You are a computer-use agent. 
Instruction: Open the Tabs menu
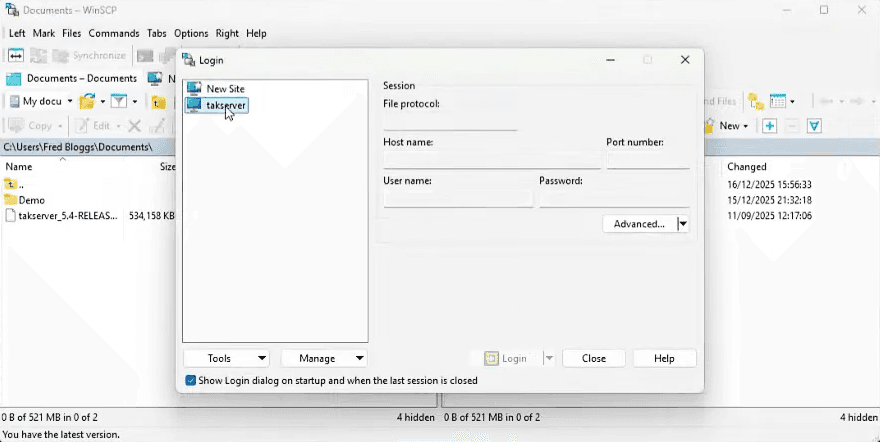point(157,33)
